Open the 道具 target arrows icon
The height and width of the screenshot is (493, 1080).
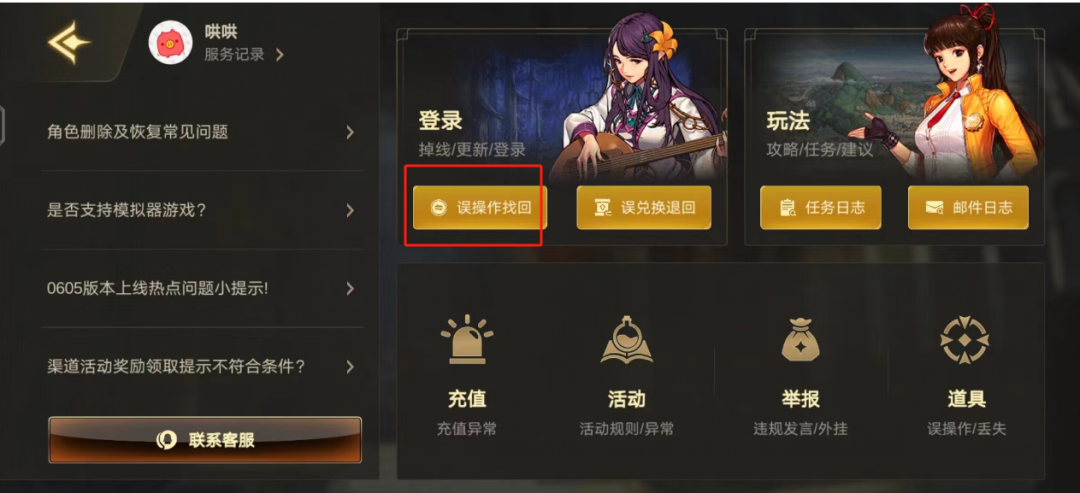coord(965,339)
